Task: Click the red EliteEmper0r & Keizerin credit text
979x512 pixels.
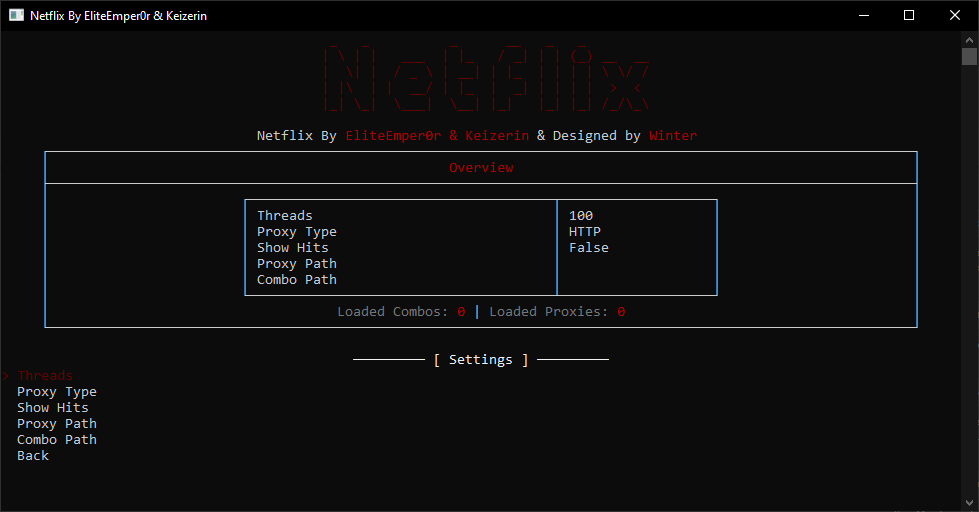Action: (x=437, y=135)
